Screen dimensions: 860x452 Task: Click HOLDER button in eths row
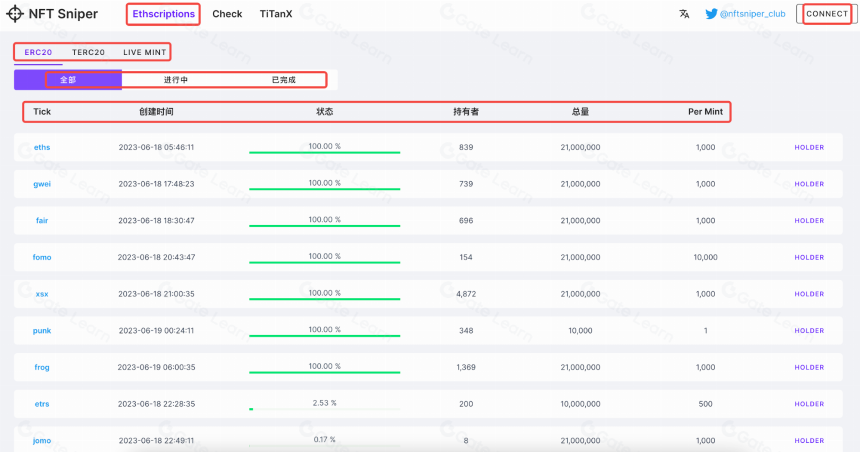(809, 148)
